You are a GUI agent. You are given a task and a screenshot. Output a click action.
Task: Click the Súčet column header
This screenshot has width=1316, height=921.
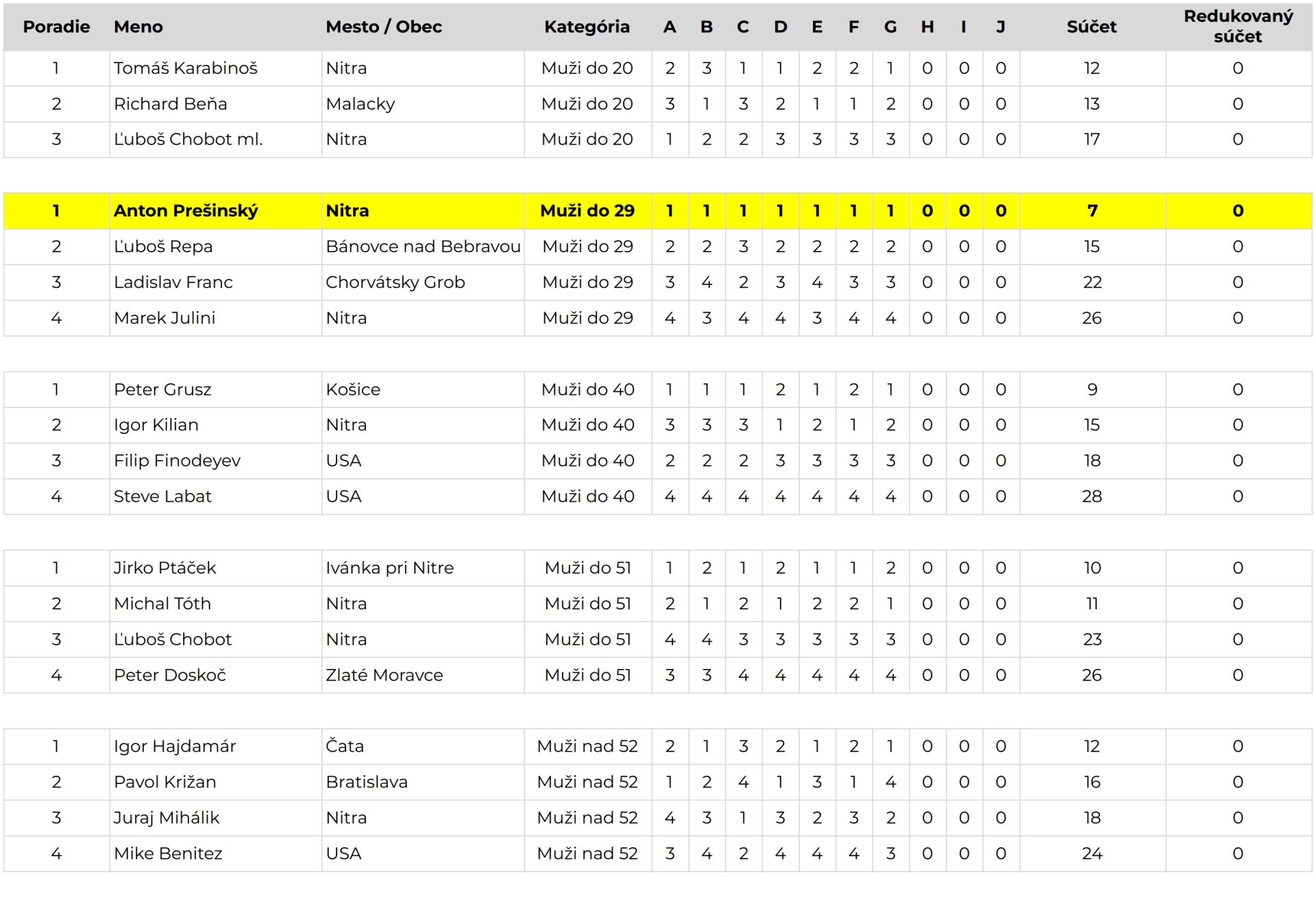[1092, 27]
